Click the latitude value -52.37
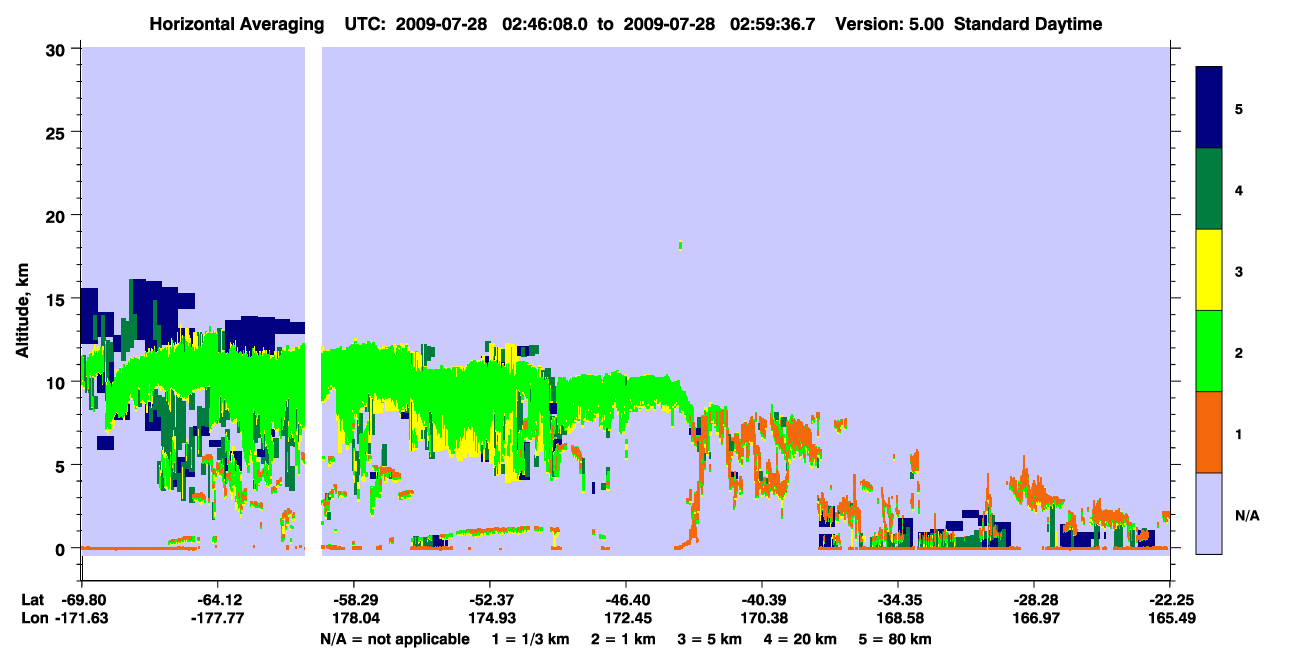 pos(490,600)
